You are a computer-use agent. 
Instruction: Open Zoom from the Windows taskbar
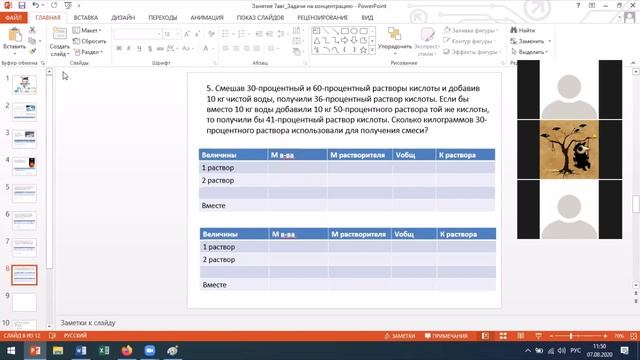150,351
